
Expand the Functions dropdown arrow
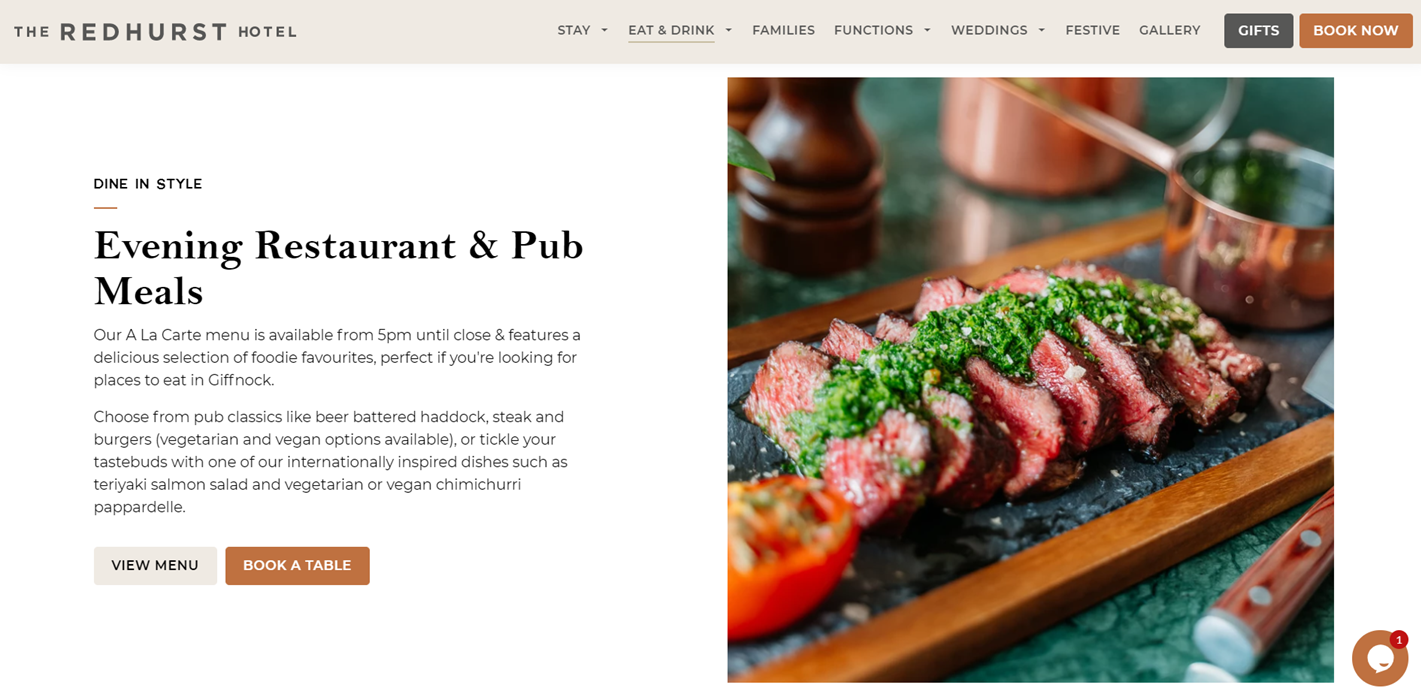927,31
